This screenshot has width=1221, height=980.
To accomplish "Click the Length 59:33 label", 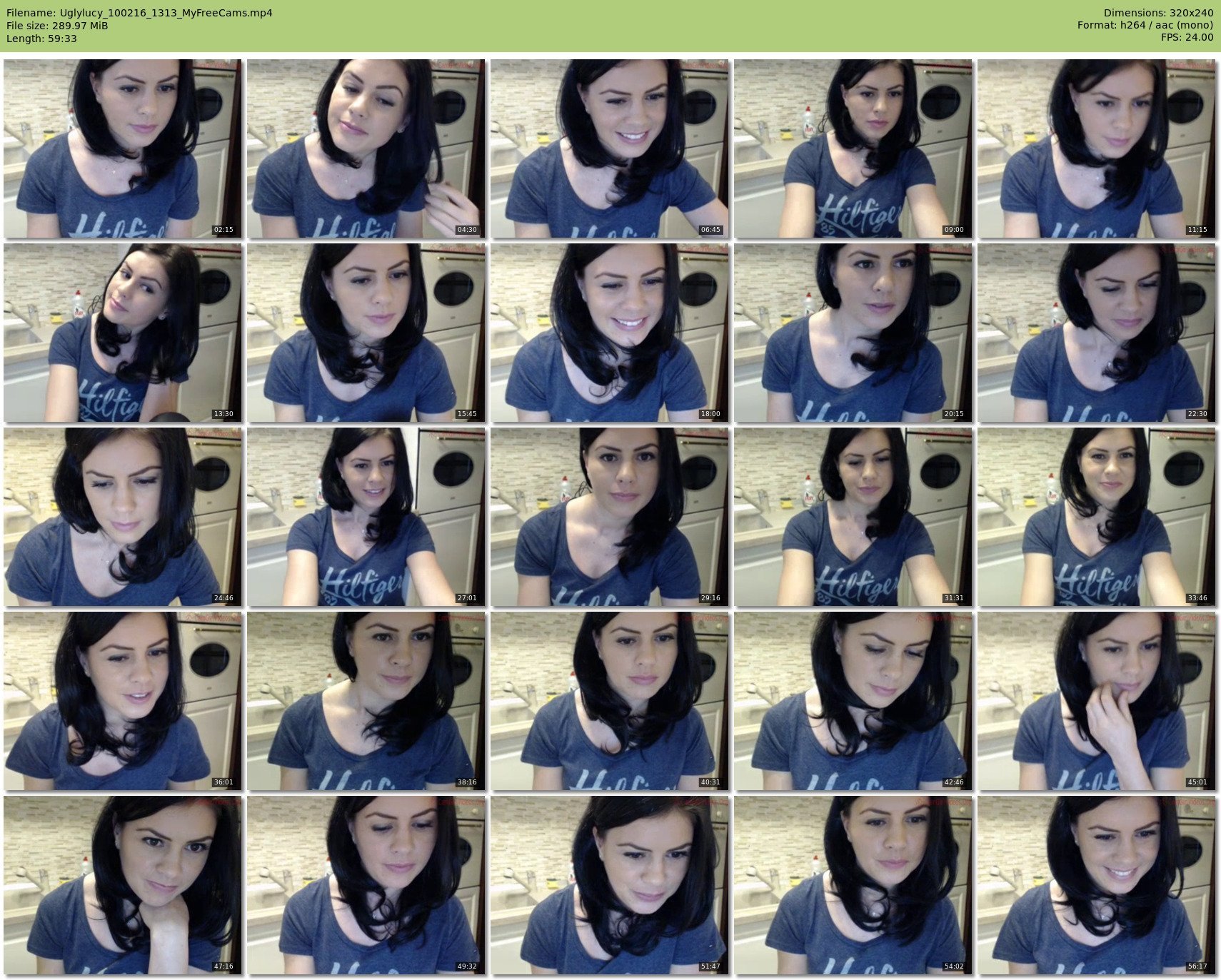I will click(x=41, y=39).
